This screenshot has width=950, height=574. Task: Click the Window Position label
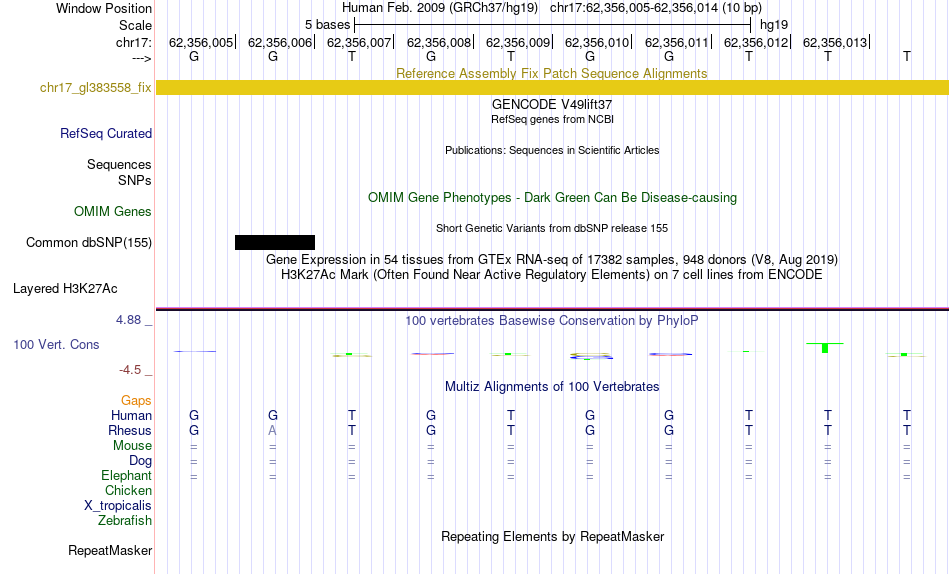click(104, 8)
